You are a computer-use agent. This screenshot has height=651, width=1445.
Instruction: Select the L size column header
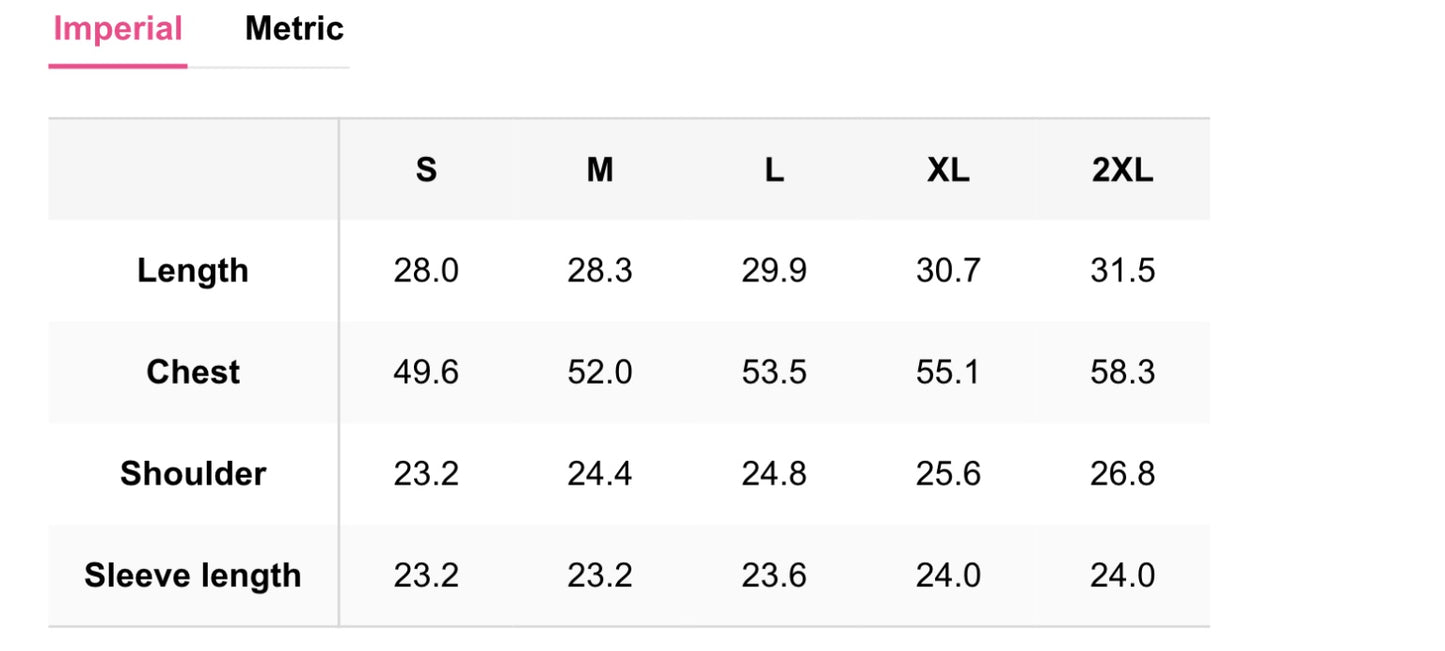[x=774, y=171]
